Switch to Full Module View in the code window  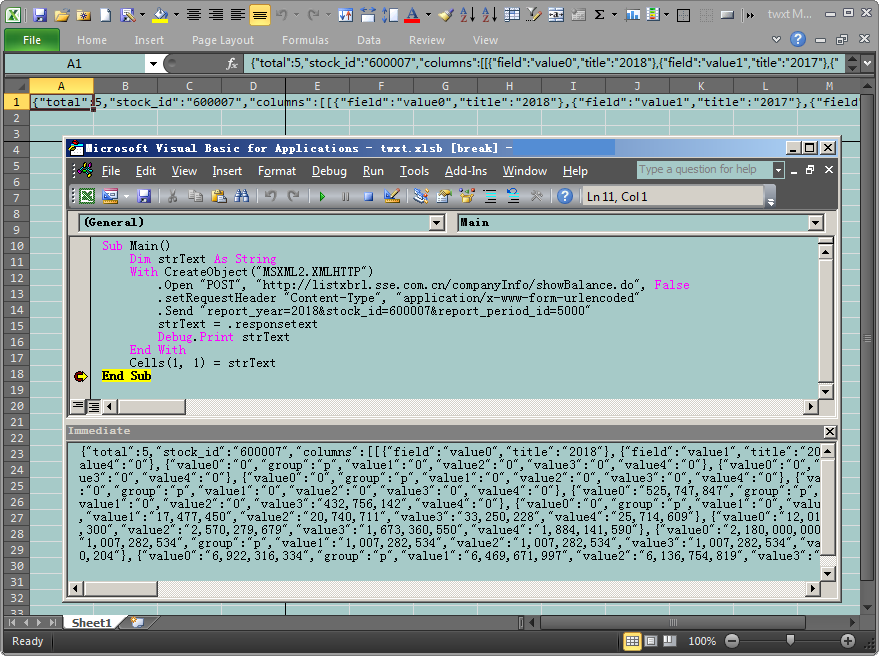[x=93, y=406]
